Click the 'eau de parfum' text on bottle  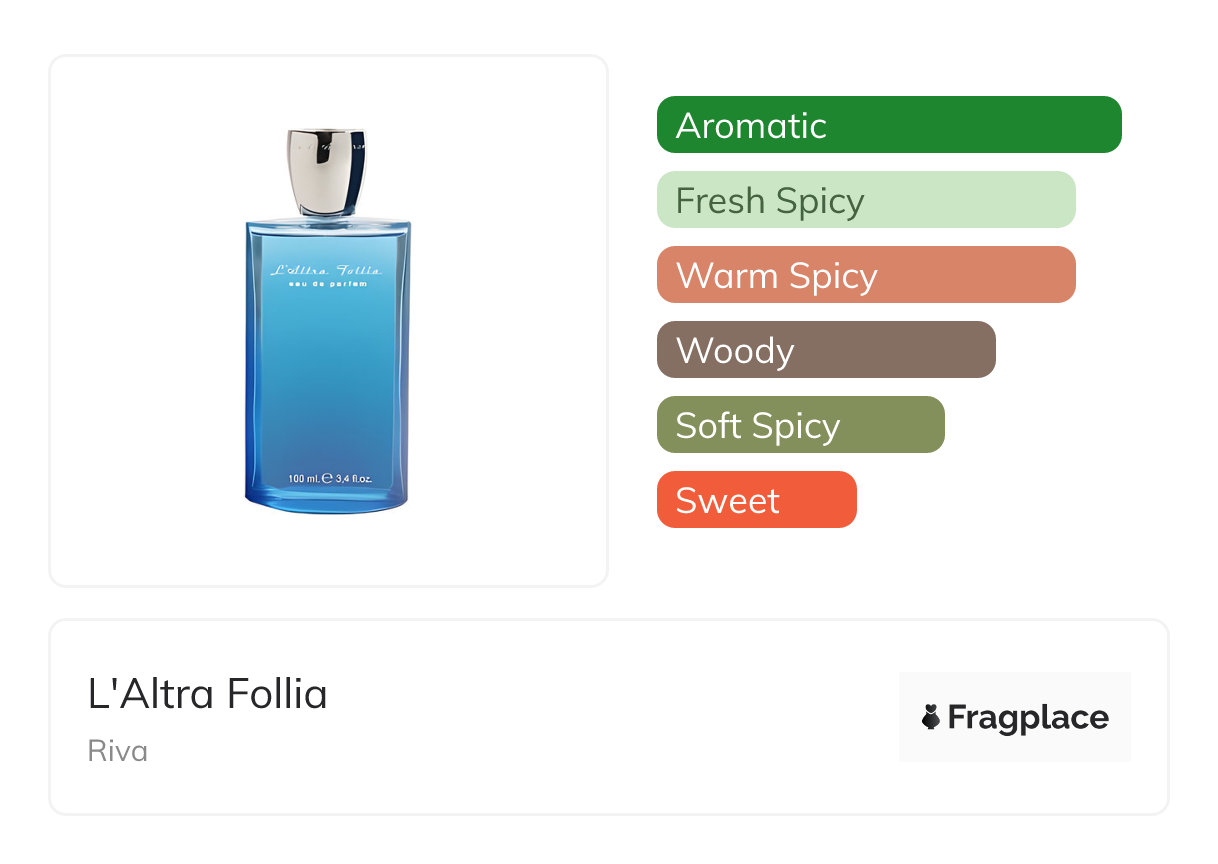327,285
